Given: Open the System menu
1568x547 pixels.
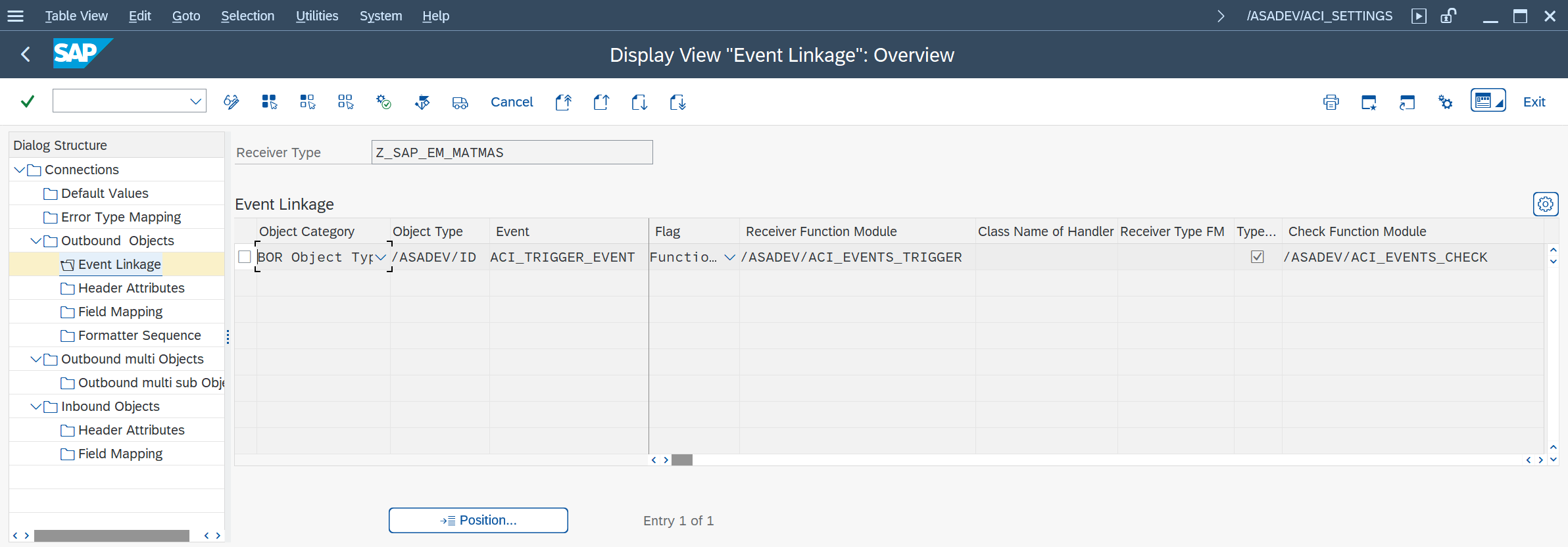Looking at the screenshot, I should pos(381,16).
